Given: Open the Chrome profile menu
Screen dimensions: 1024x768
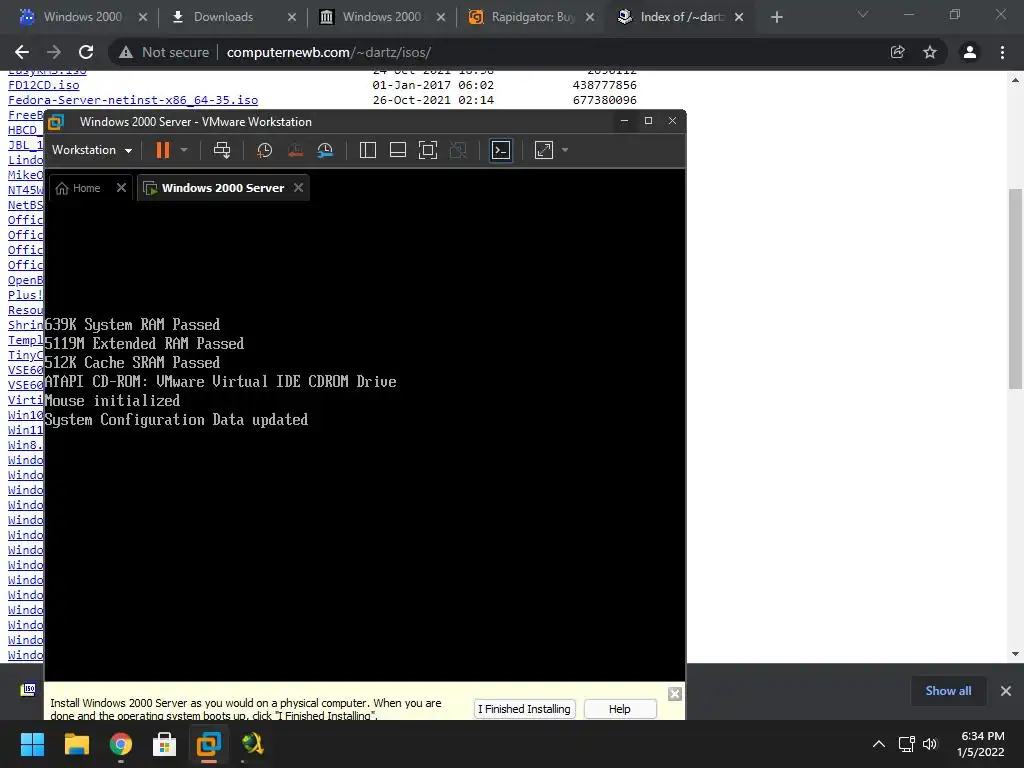Looking at the screenshot, I should (x=970, y=52).
